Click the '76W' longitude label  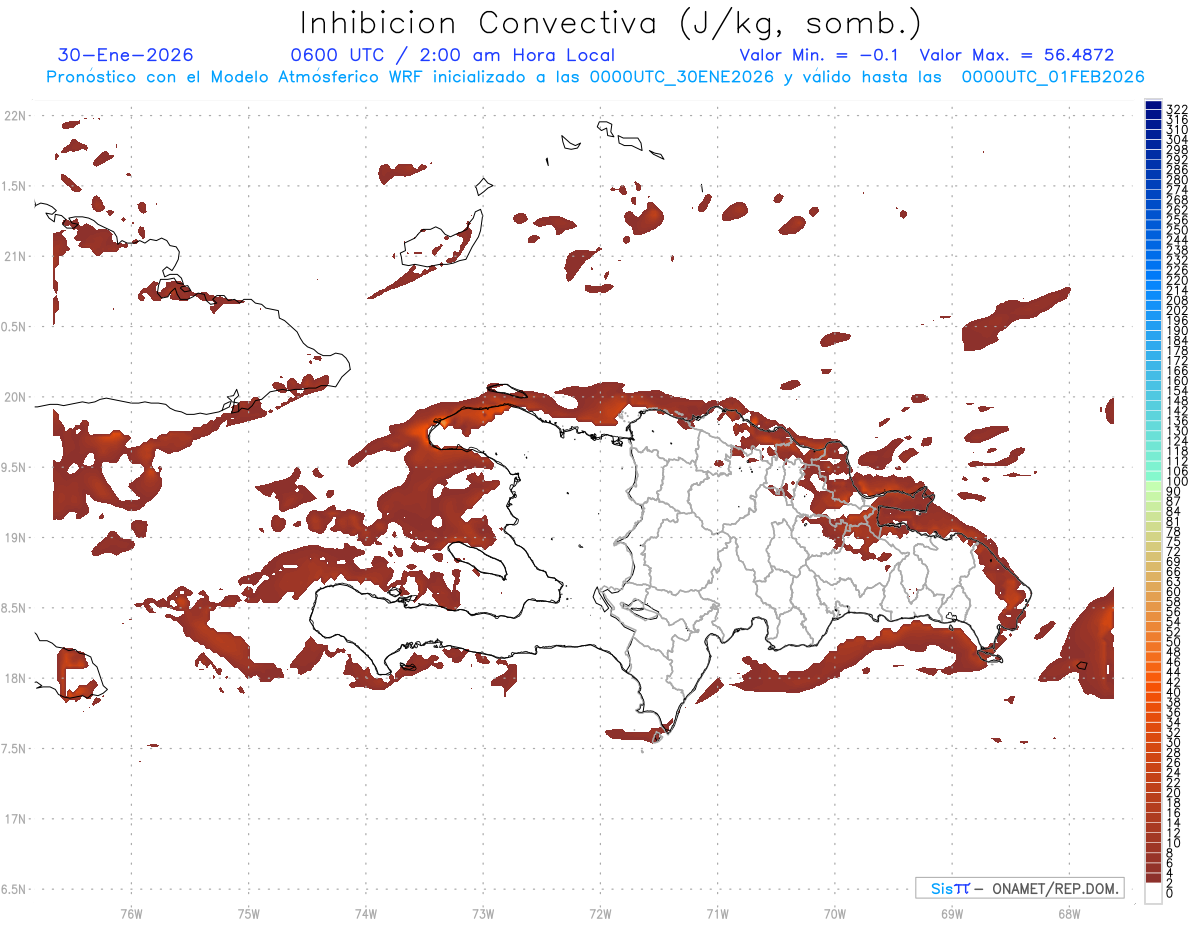coord(131,913)
